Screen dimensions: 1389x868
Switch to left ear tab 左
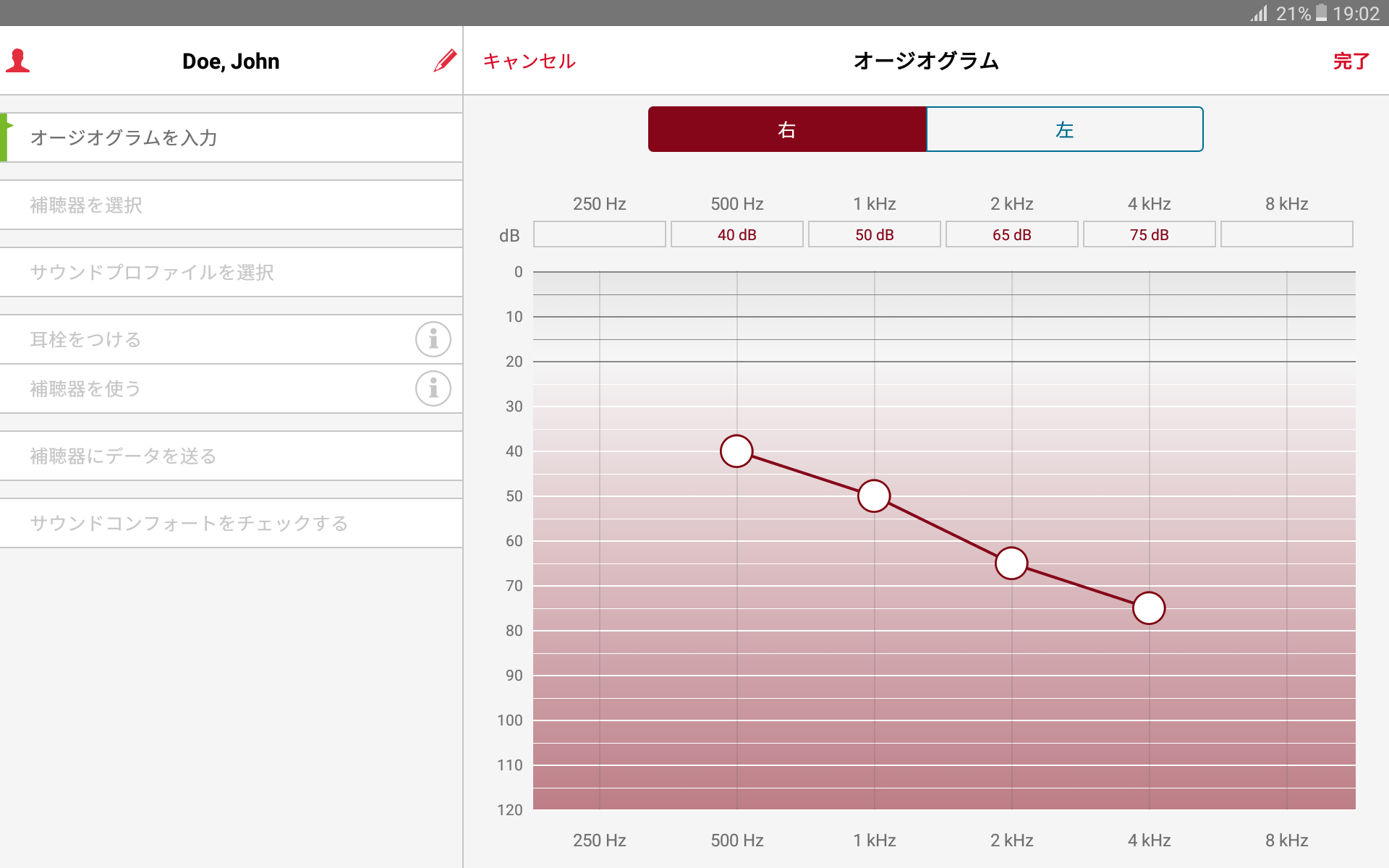click(x=1065, y=129)
